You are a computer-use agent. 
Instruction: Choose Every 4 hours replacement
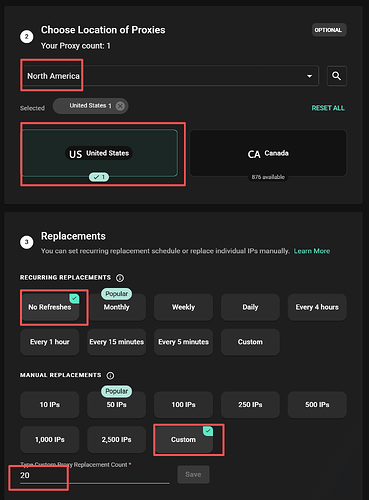(x=317, y=307)
